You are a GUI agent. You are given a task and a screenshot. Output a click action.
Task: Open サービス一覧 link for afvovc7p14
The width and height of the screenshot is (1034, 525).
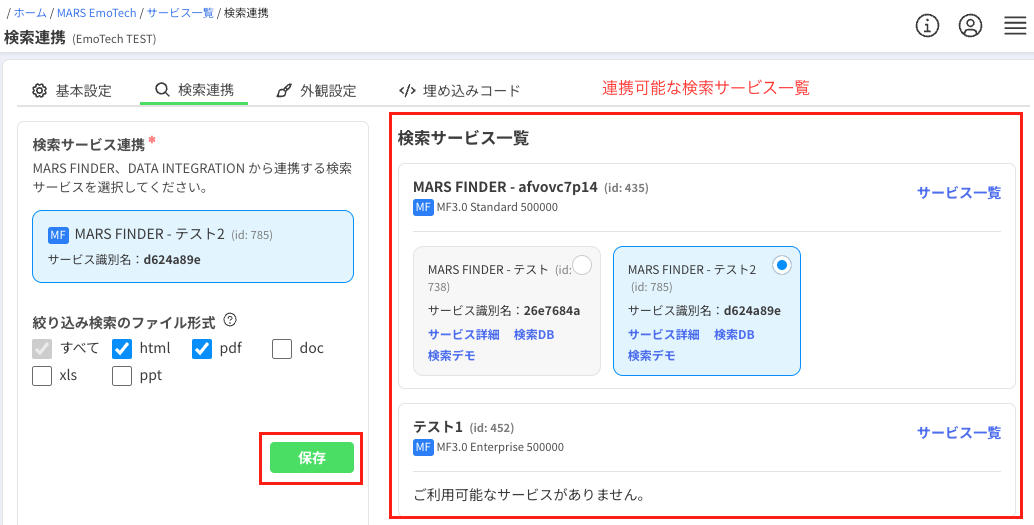click(959, 193)
